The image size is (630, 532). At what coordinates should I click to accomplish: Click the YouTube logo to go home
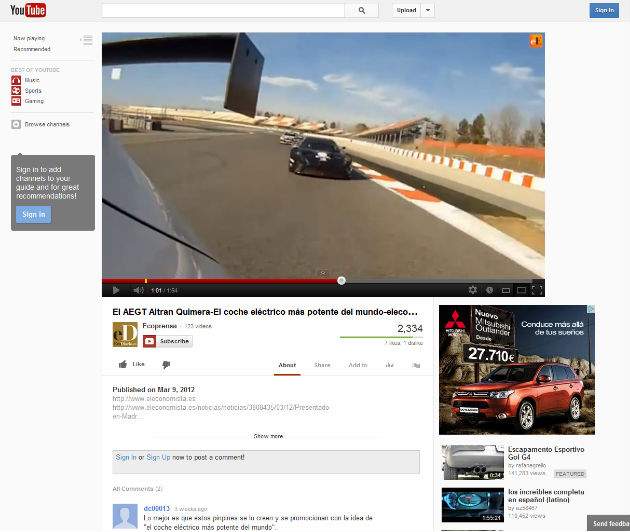pyautogui.click(x=28, y=10)
